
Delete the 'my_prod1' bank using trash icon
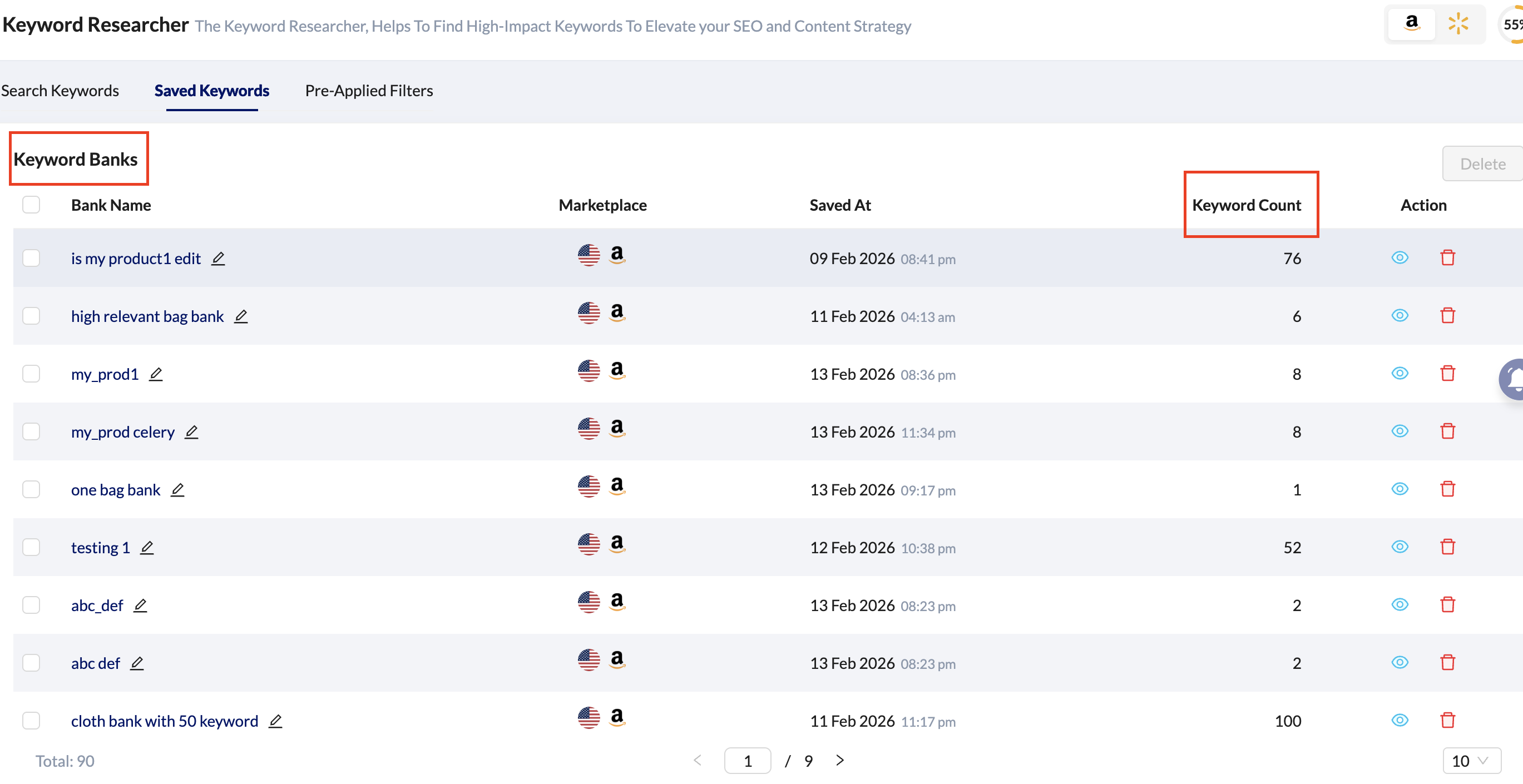tap(1447, 374)
